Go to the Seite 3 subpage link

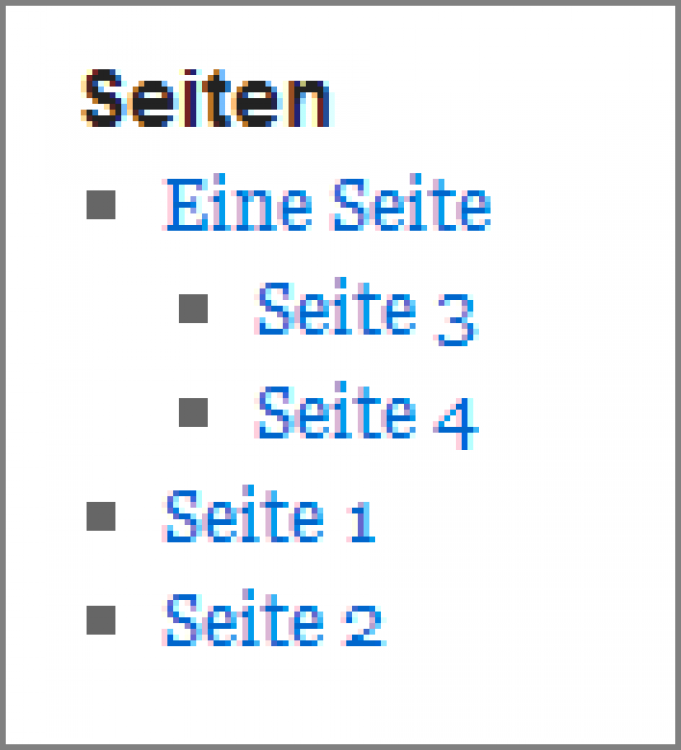tap(365, 311)
